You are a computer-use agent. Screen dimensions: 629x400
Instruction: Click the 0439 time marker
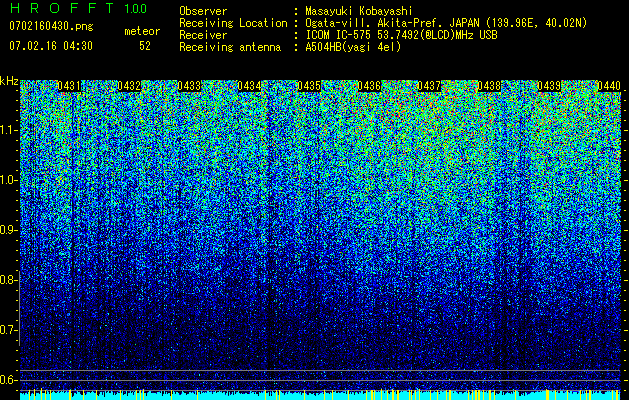(549, 86)
